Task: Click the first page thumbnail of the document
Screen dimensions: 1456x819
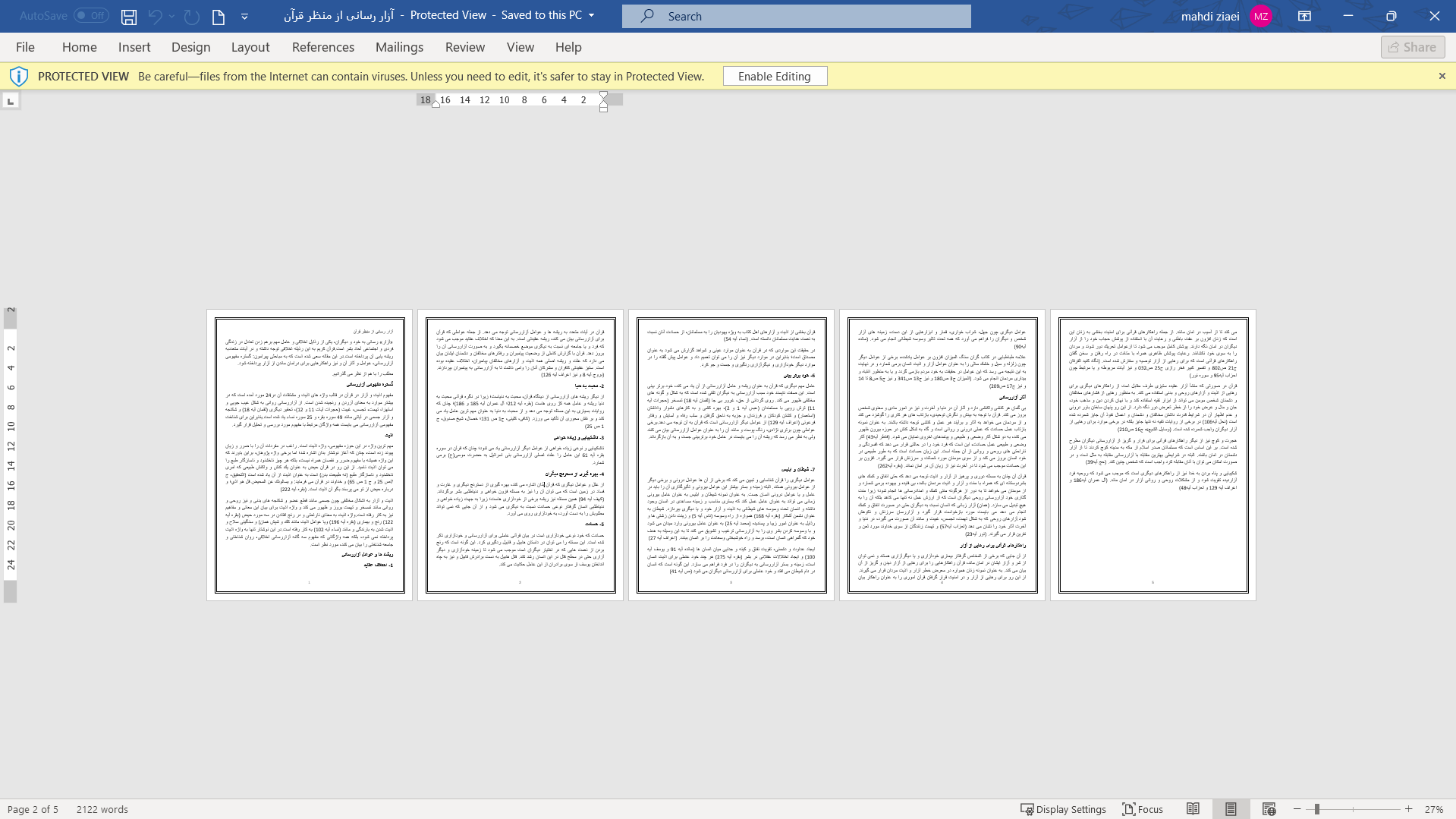Action: pos(310,455)
